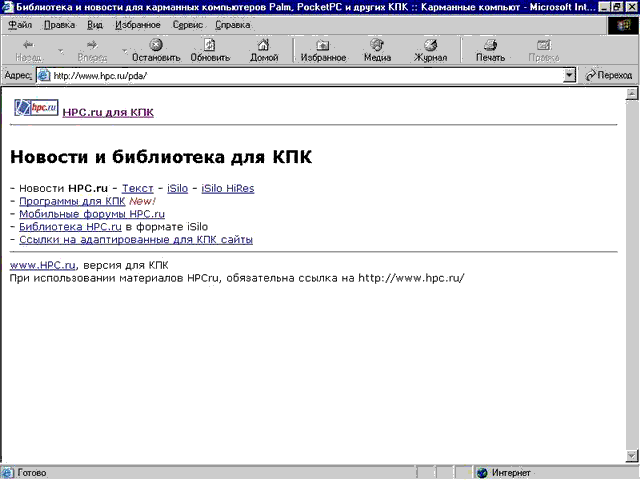
Task: Open the Правка menu in menu bar
Action: point(60,25)
